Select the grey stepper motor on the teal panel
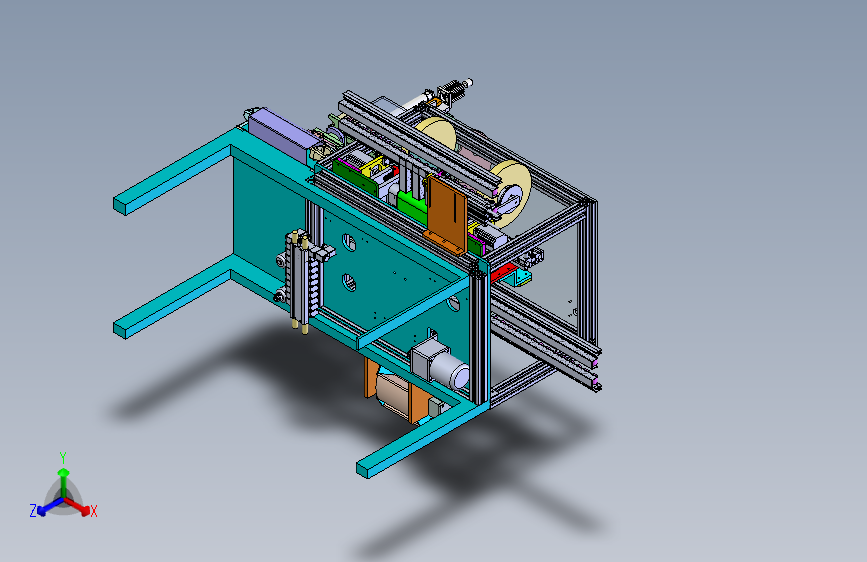Screen dimensions: 867x562 (x=440, y=362)
